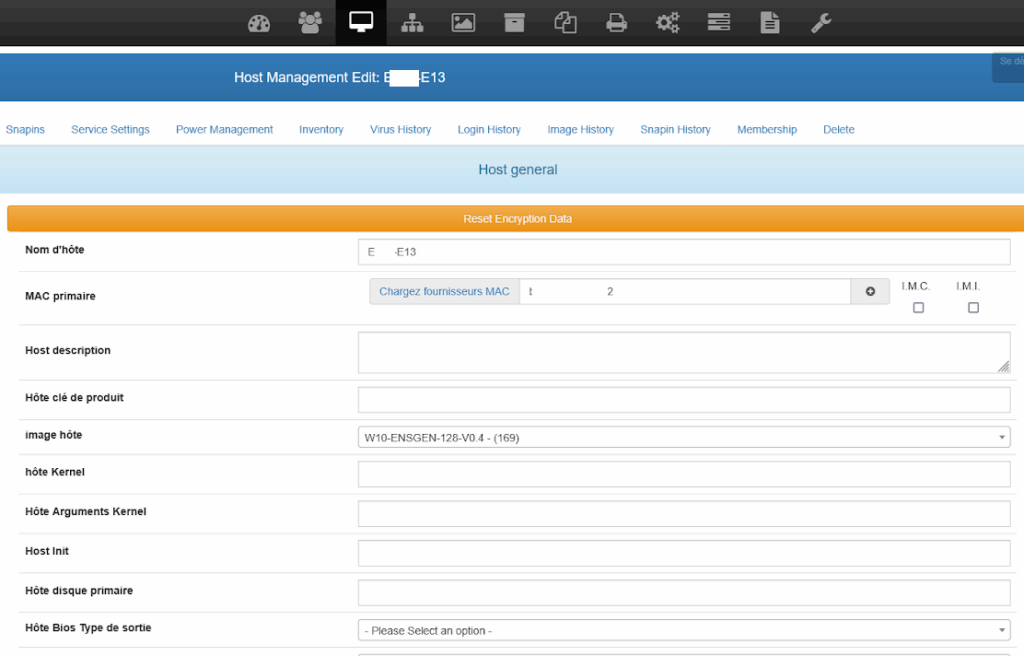
Task: Open Printer management icon
Action: [x=617, y=23]
